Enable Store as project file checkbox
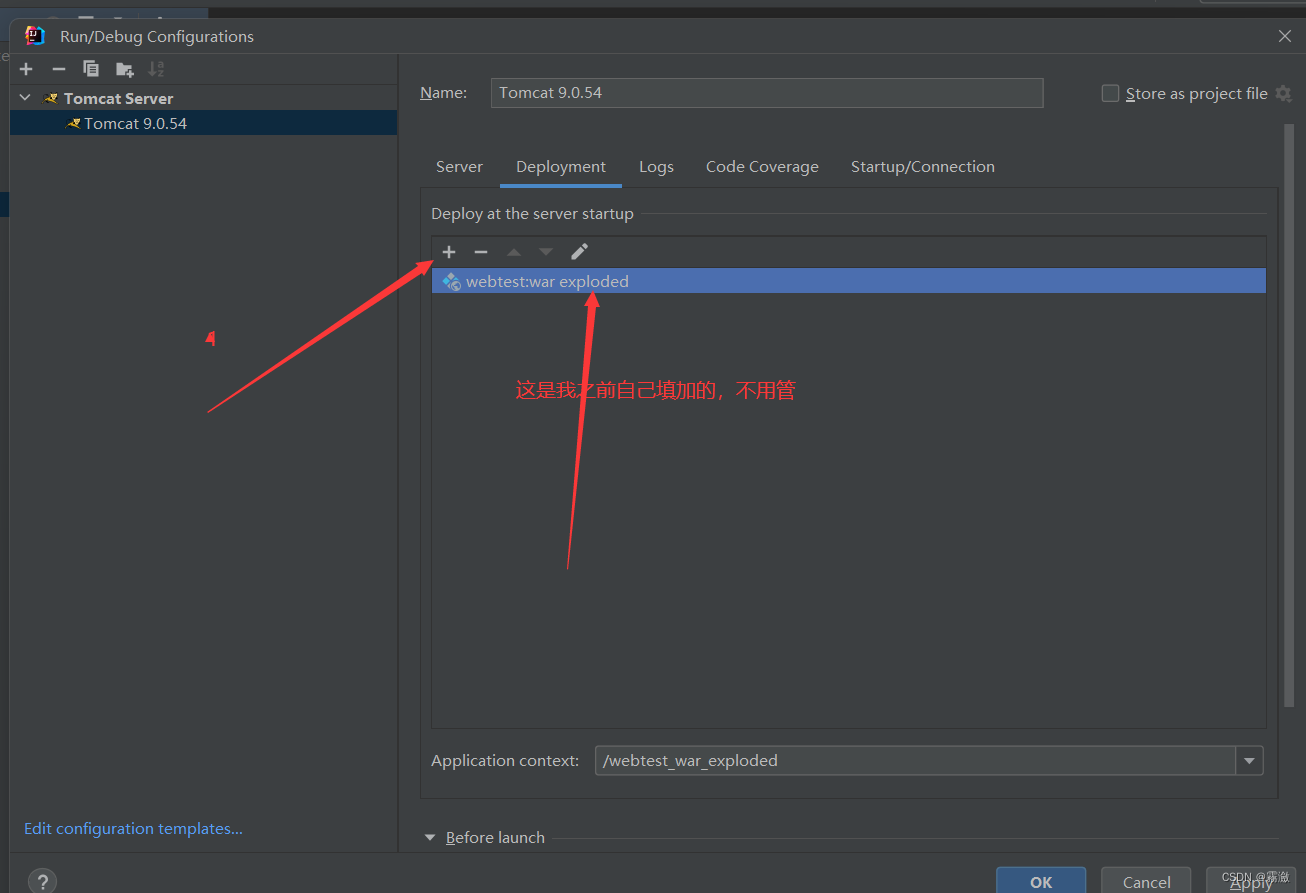The image size is (1306, 893). pyautogui.click(x=1110, y=93)
